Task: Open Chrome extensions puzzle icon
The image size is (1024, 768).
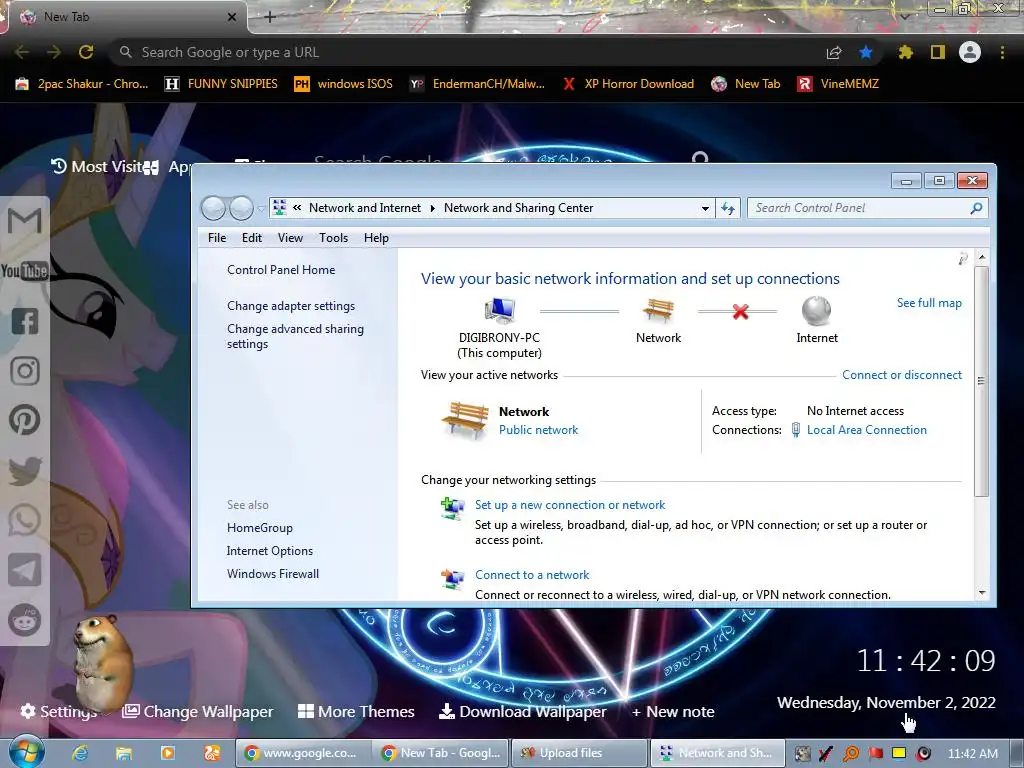Action: point(905,52)
